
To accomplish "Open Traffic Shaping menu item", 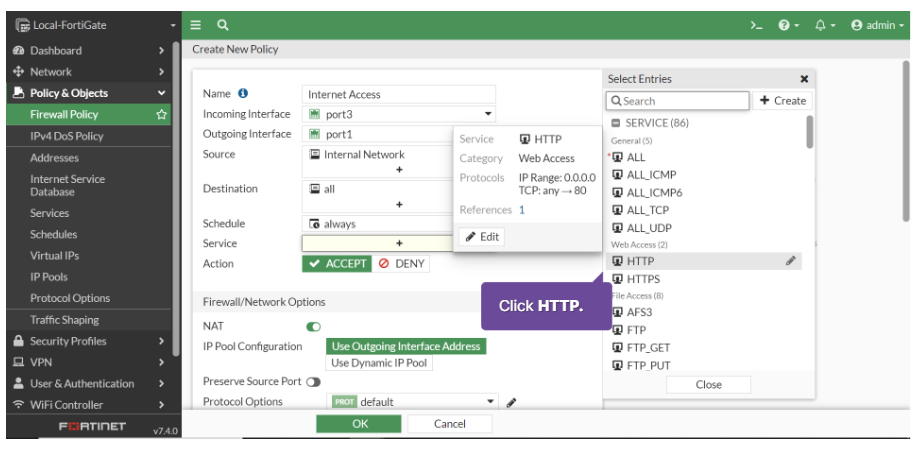I will point(65,320).
